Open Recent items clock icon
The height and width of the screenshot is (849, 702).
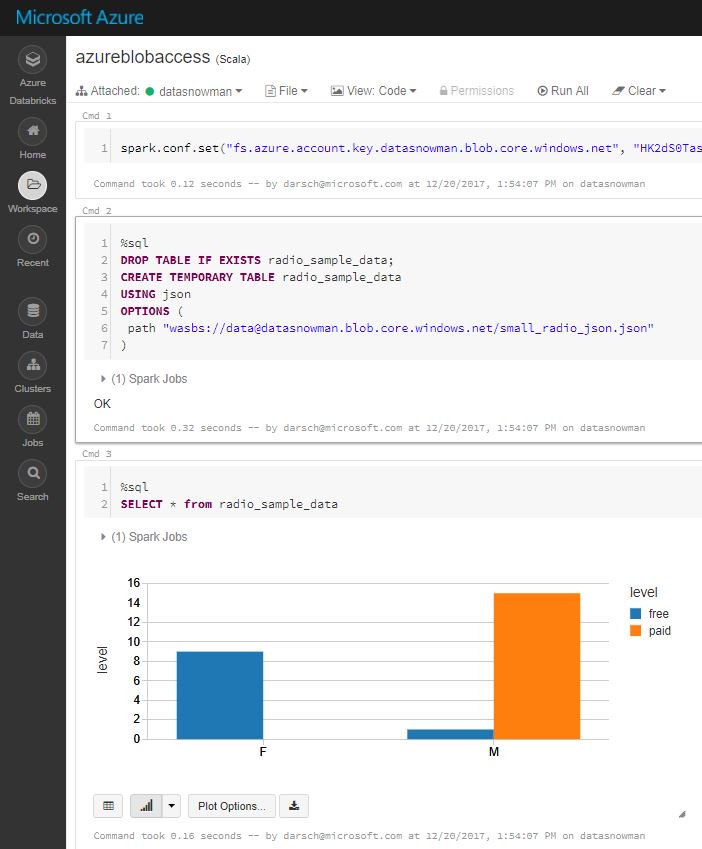[32, 239]
